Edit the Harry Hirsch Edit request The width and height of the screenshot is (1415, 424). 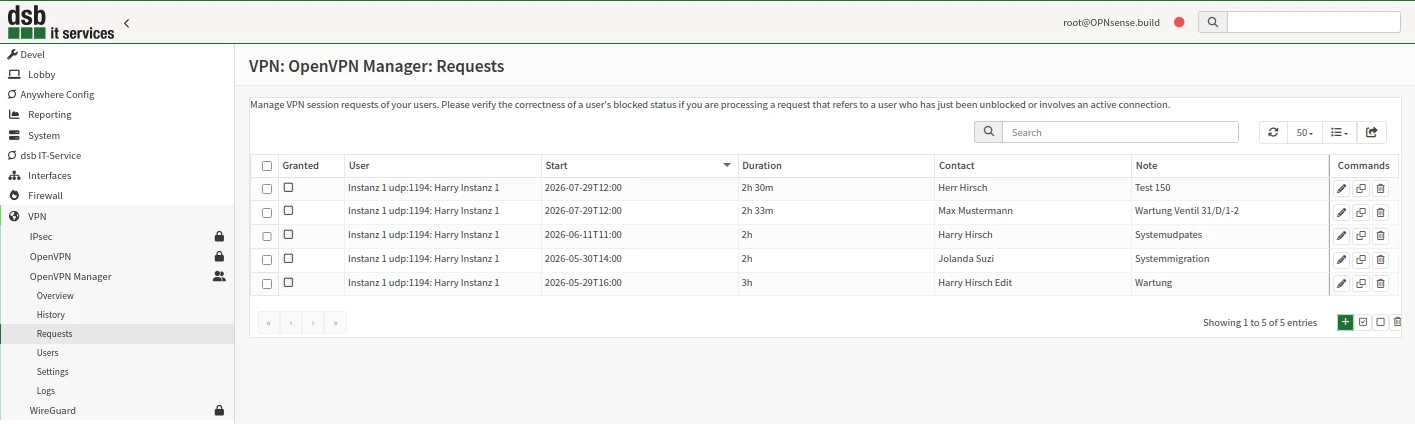pos(1341,284)
